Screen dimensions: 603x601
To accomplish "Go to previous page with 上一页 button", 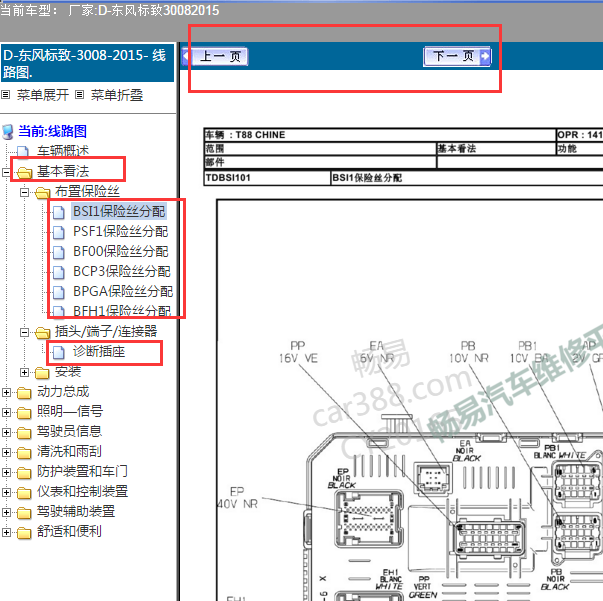I will pyautogui.click(x=215, y=57).
